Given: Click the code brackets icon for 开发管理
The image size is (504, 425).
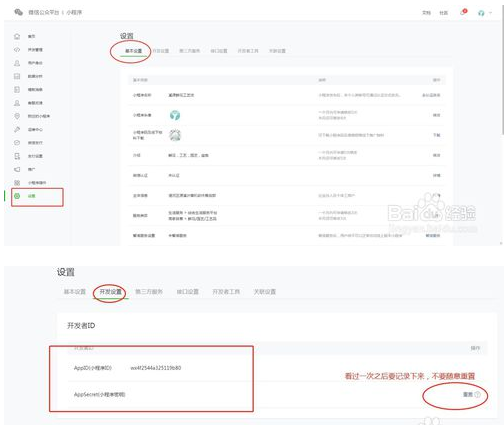Looking at the screenshot, I should point(17,50).
